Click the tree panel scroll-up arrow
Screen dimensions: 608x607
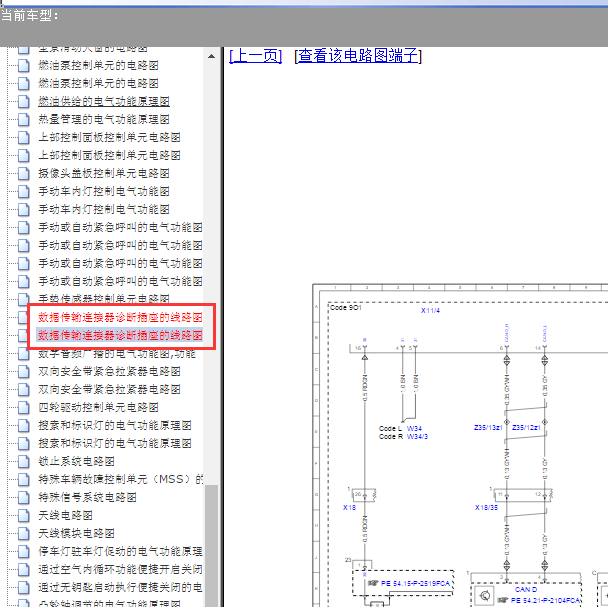coord(211,56)
